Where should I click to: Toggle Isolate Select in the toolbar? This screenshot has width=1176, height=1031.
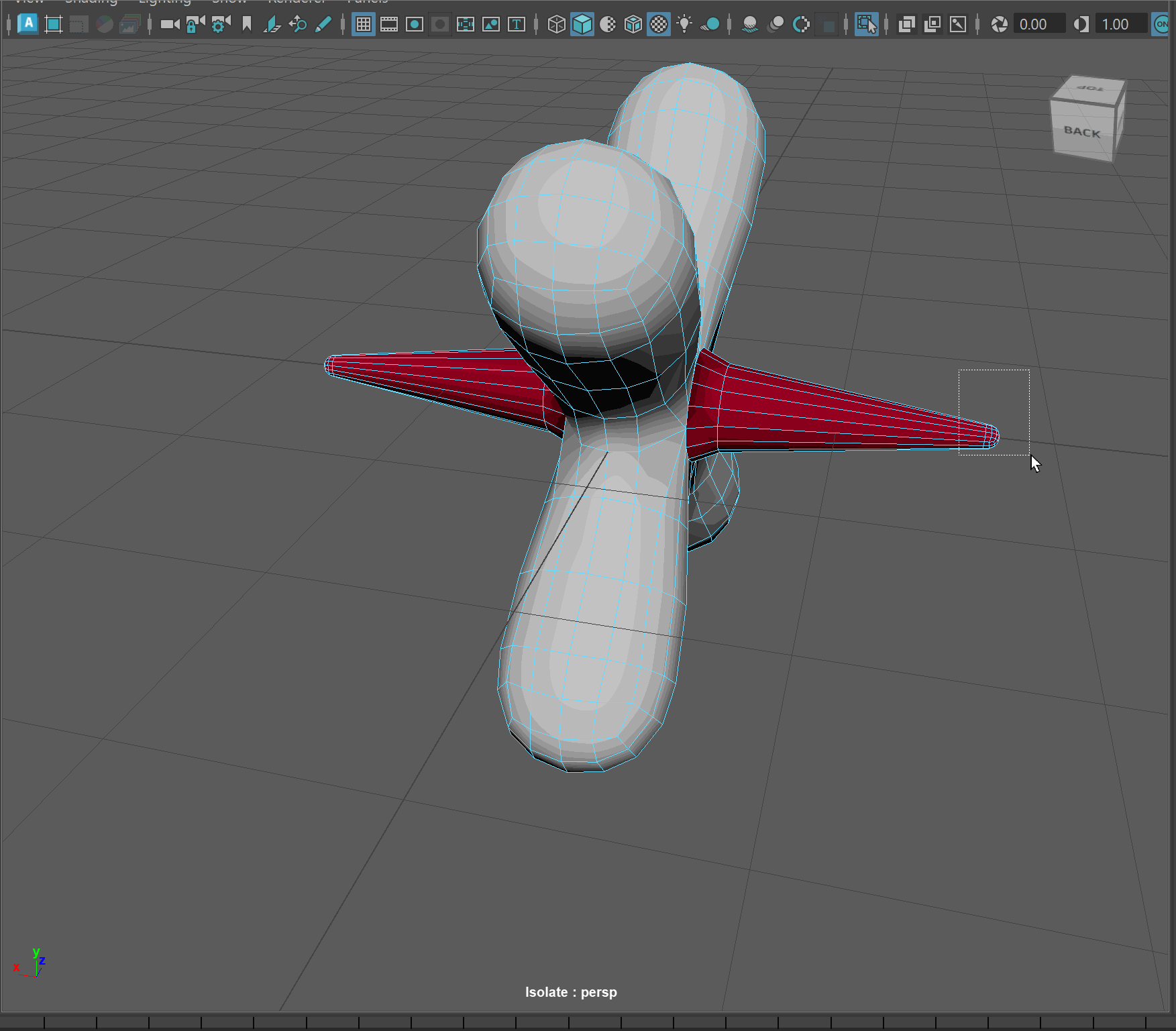[866, 25]
